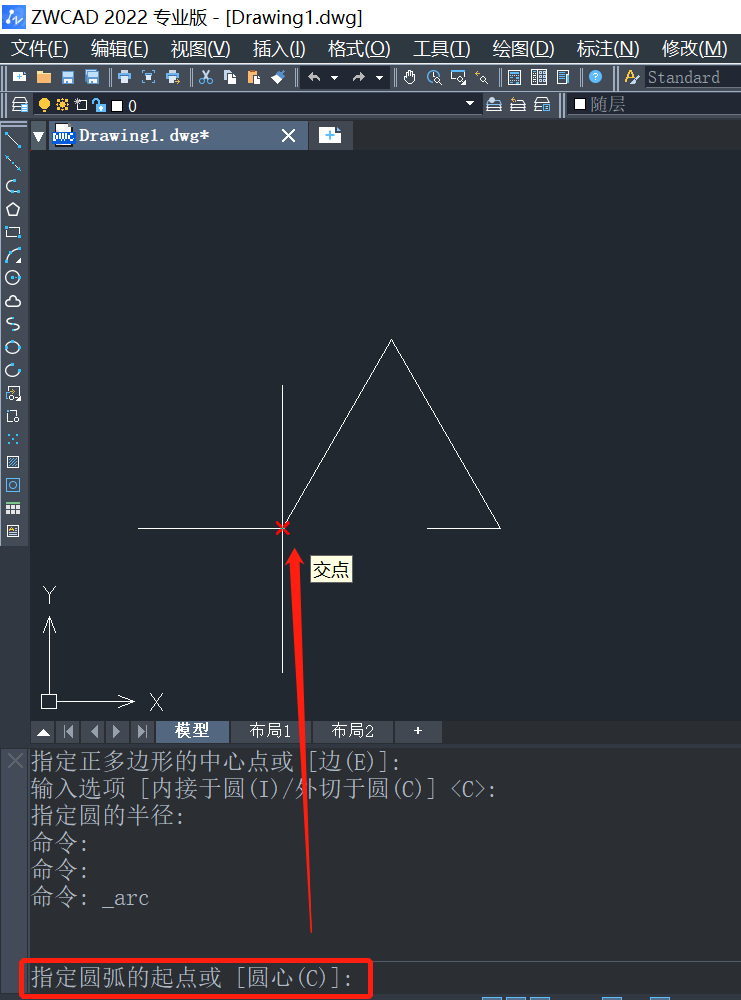Select the Rectangle tool

tap(13, 232)
